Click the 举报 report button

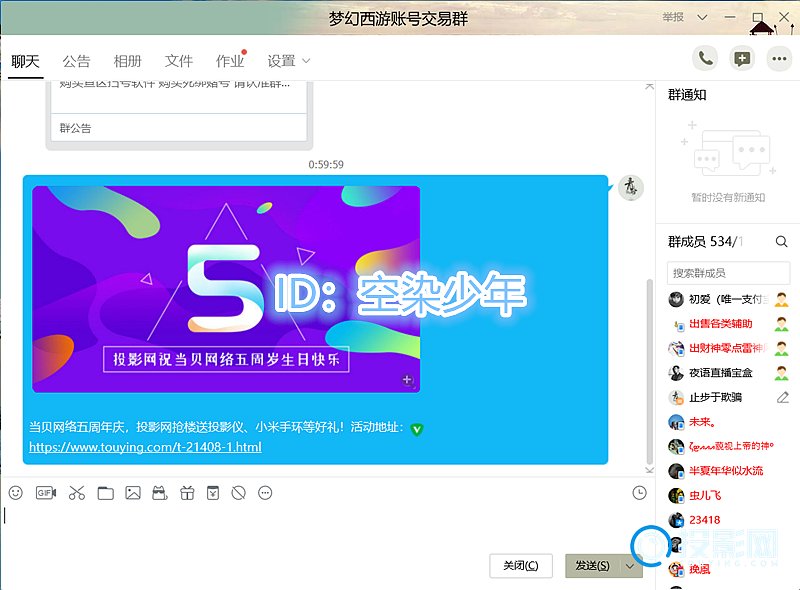(x=673, y=17)
